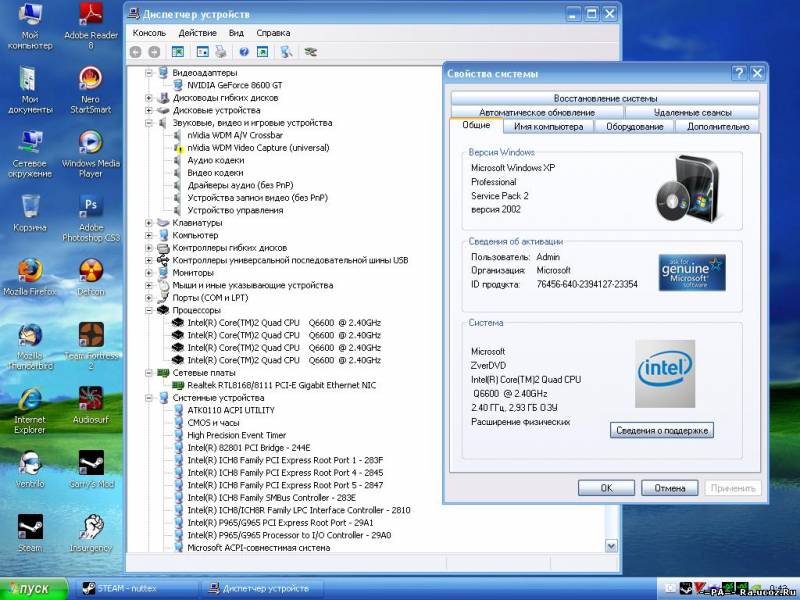
Task: Select the Insurgency desktop icon
Action: click(91, 535)
